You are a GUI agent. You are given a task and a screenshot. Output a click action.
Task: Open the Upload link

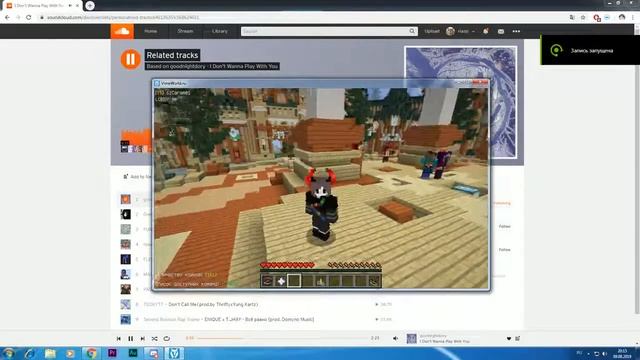pos(431,31)
